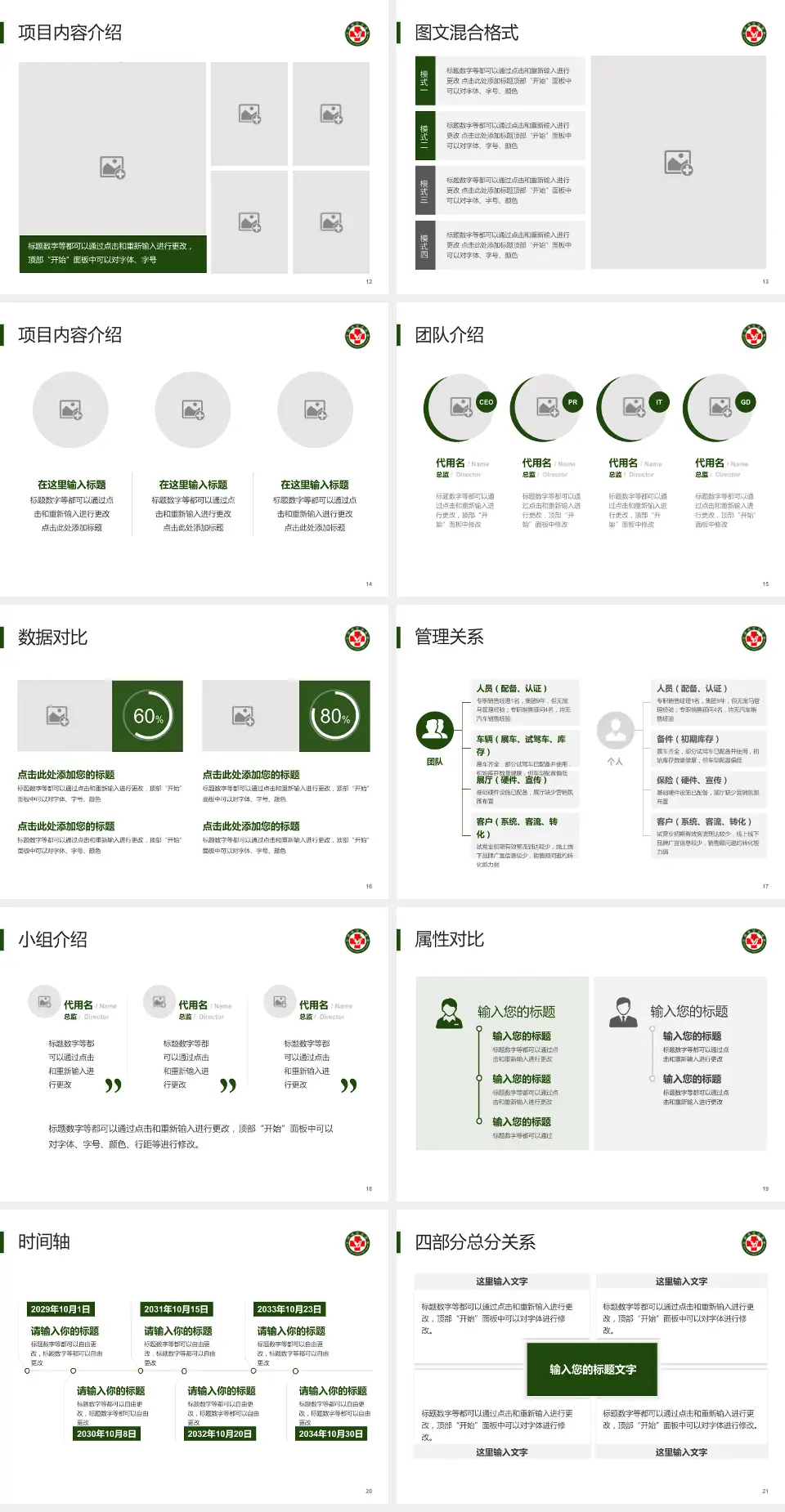This screenshot has width=785, height=1512.
Task: Click the picture placeholder on the 图文混合格式 slide
Action: pos(678,163)
